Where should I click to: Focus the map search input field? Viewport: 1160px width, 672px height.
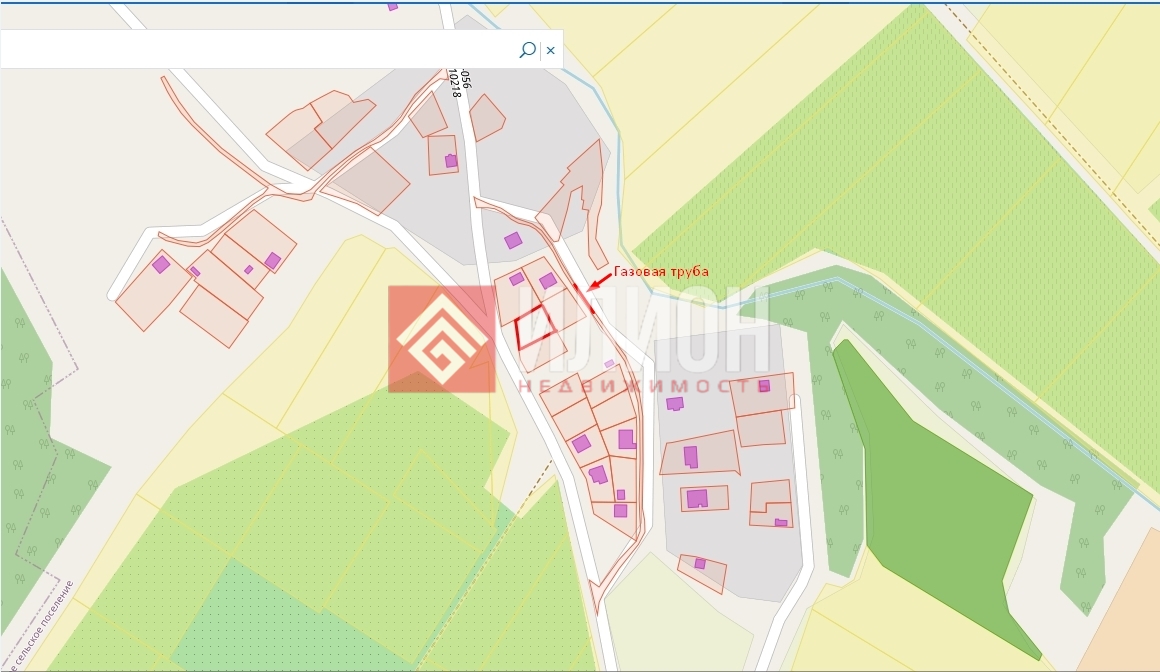pyautogui.click(x=260, y=49)
